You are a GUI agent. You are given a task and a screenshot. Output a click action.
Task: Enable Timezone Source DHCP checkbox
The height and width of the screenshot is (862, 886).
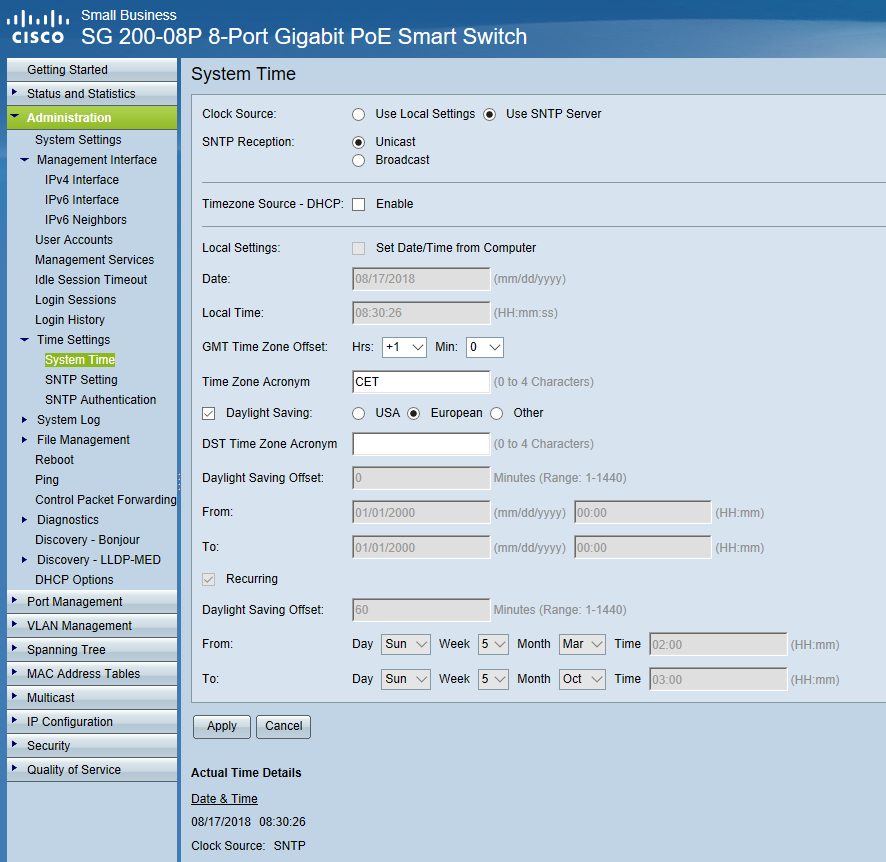pyautogui.click(x=359, y=204)
